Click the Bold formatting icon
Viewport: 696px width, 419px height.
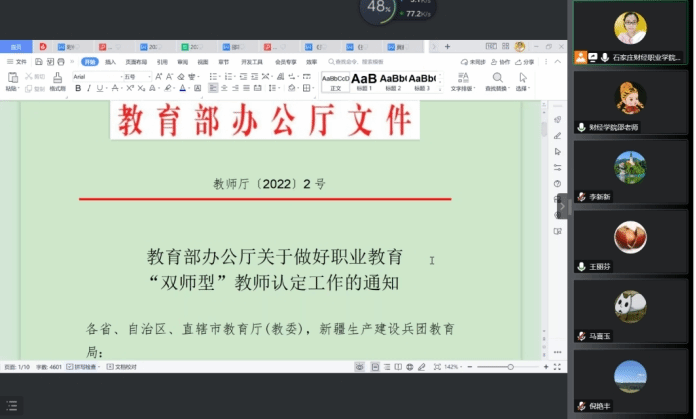(x=78, y=88)
